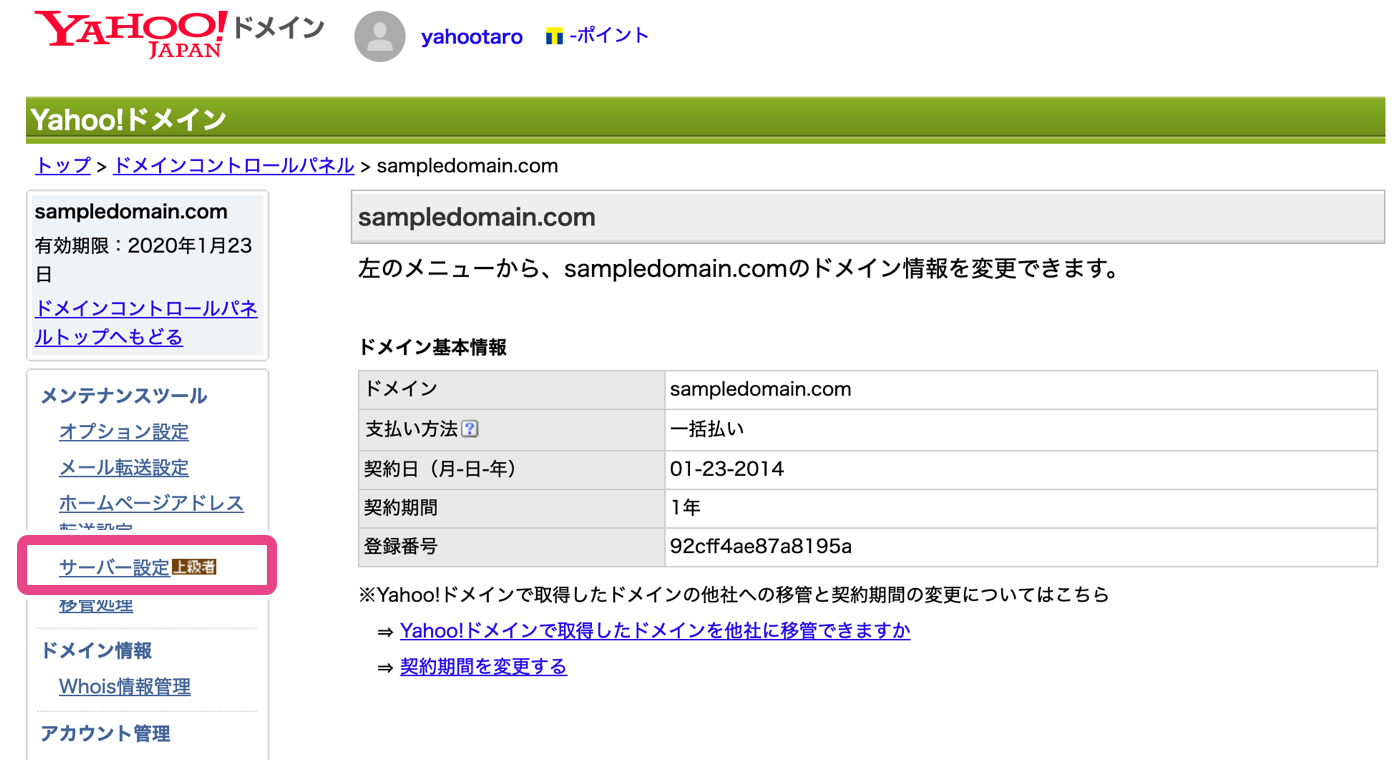Open ホームページアドレス sidebar item
Image resolution: width=1400 pixels, height=760 pixels.
(x=151, y=504)
